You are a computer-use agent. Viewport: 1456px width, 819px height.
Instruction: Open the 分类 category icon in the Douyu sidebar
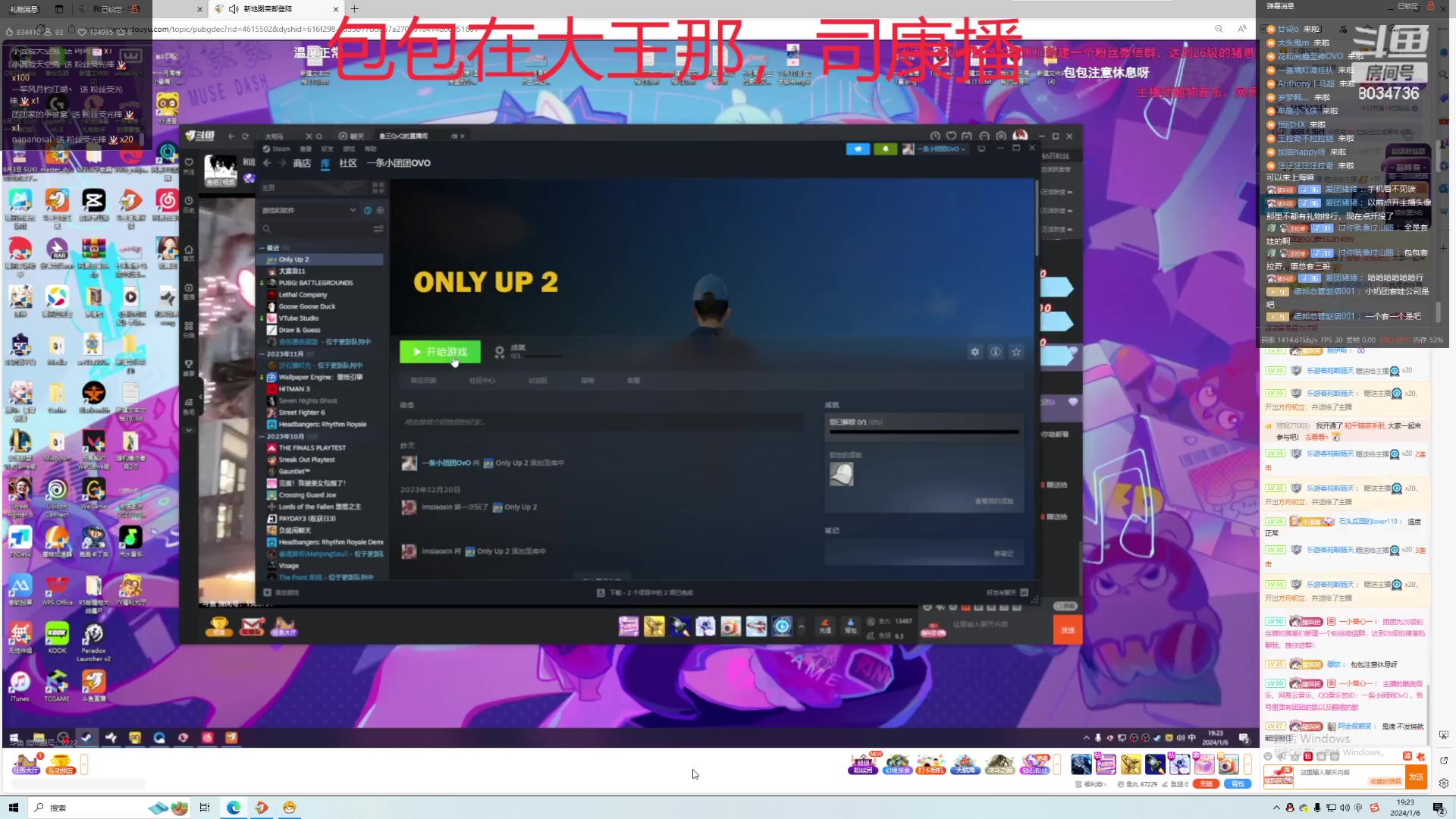coord(189,329)
